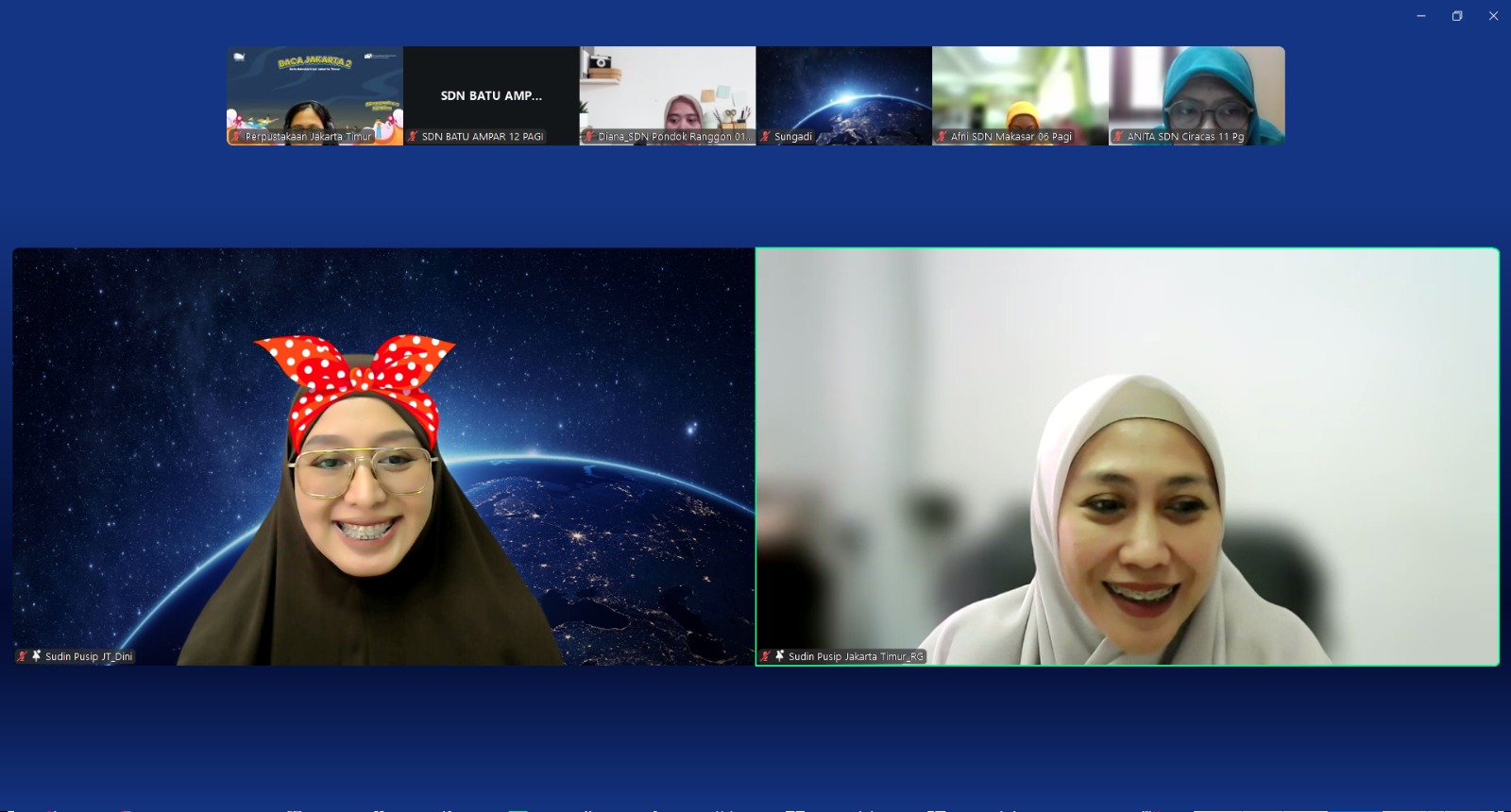The height and width of the screenshot is (812, 1511).
Task: Click muted mic icon on Diana_SDN Pondok Ranggon
Action: (589, 137)
